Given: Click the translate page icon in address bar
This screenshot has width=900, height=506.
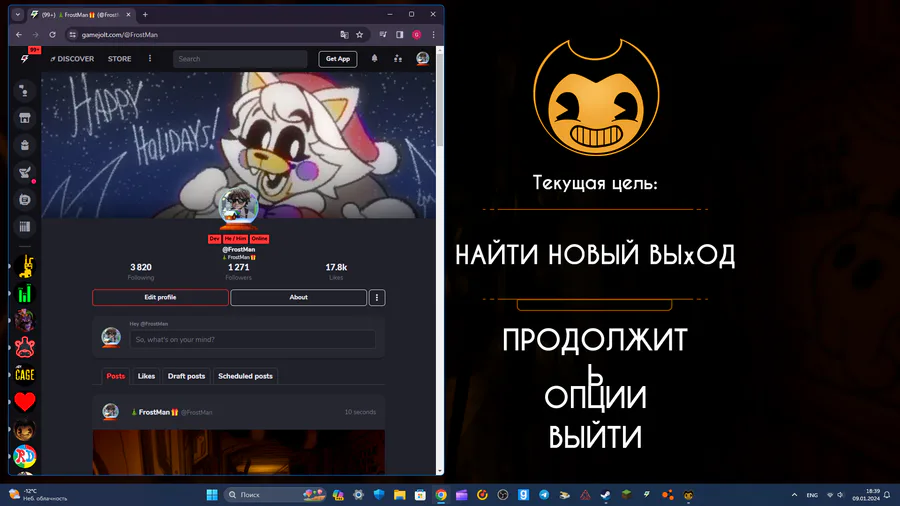Looking at the screenshot, I should click(344, 35).
